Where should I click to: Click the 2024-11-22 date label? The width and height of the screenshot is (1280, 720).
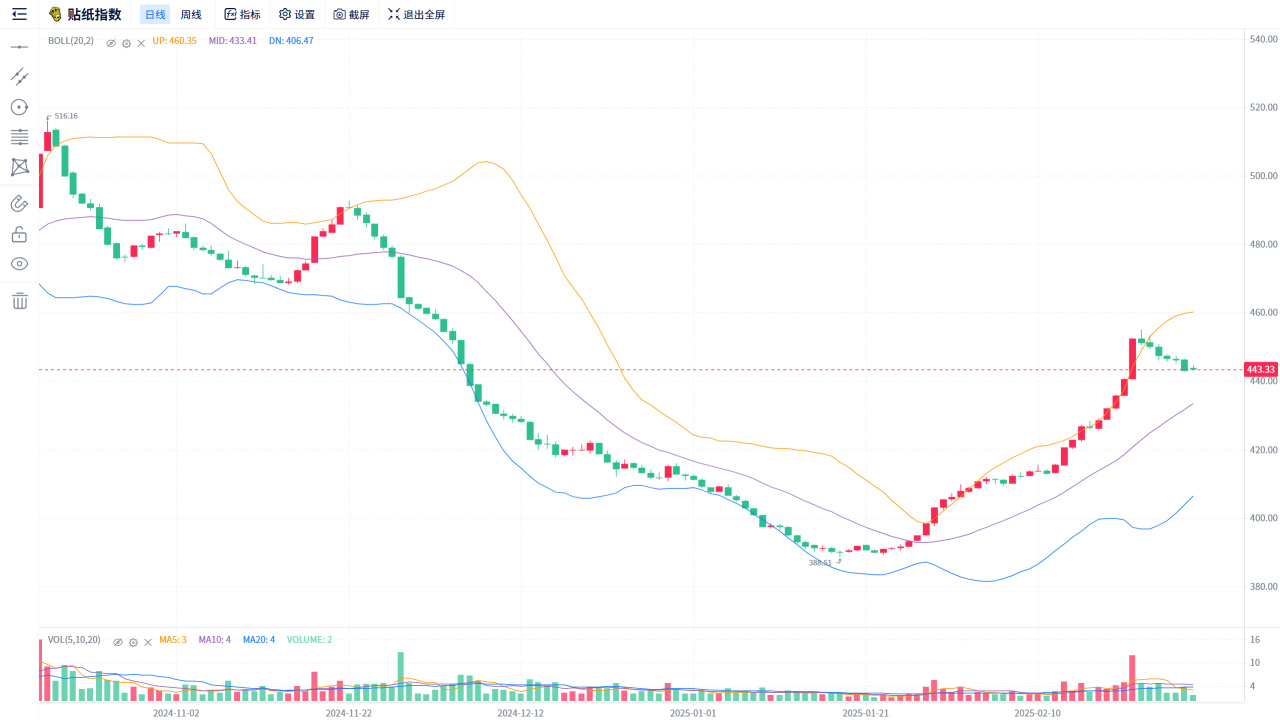(349, 713)
